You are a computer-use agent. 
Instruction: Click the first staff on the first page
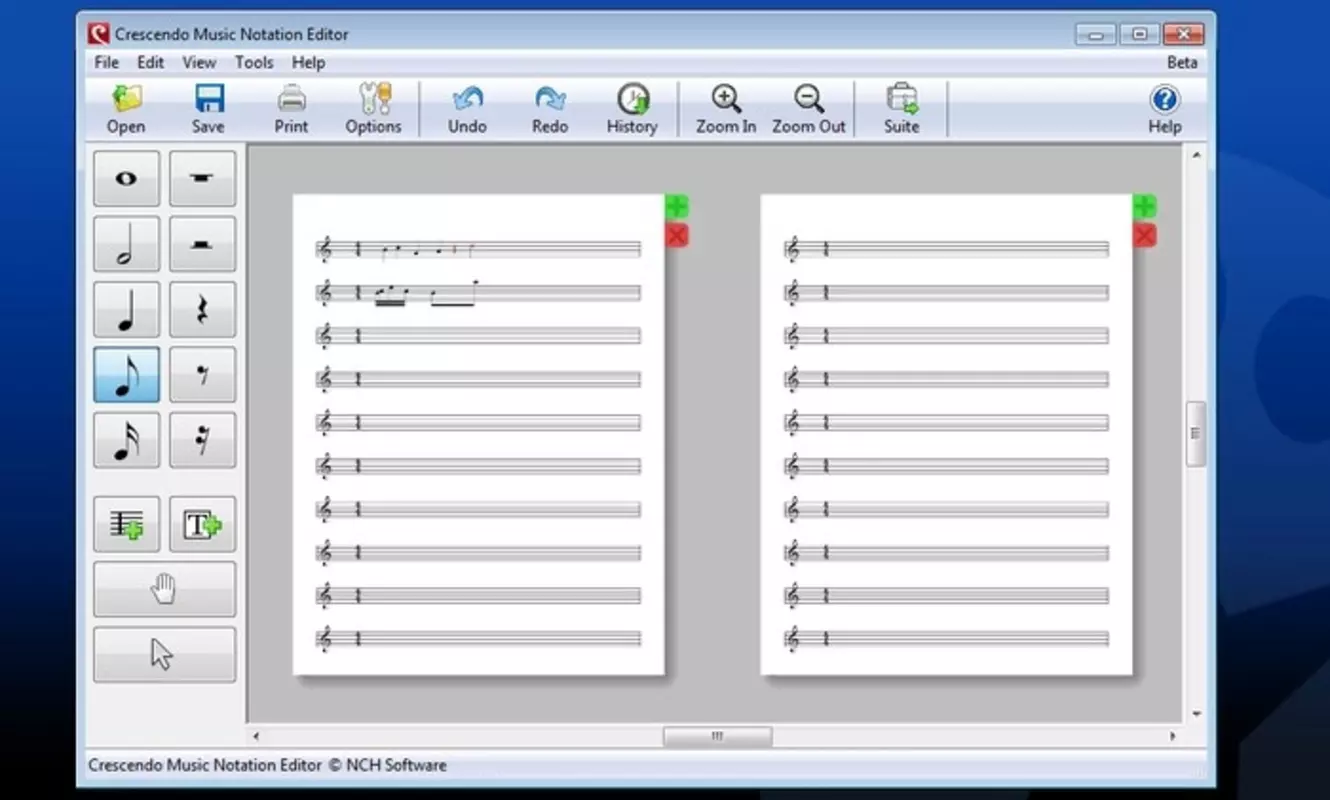pos(478,249)
